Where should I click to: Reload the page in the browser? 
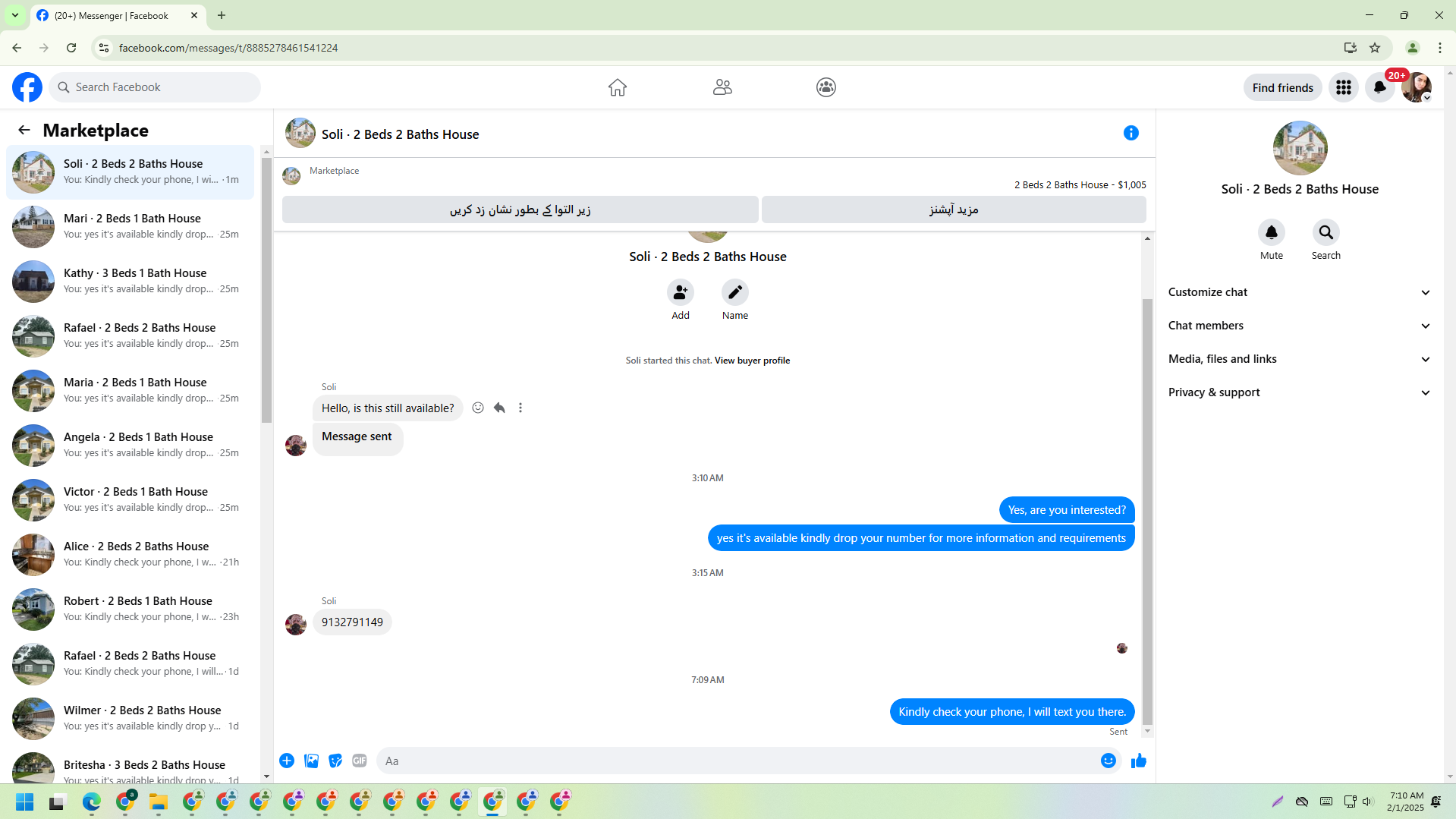tap(71, 48)
